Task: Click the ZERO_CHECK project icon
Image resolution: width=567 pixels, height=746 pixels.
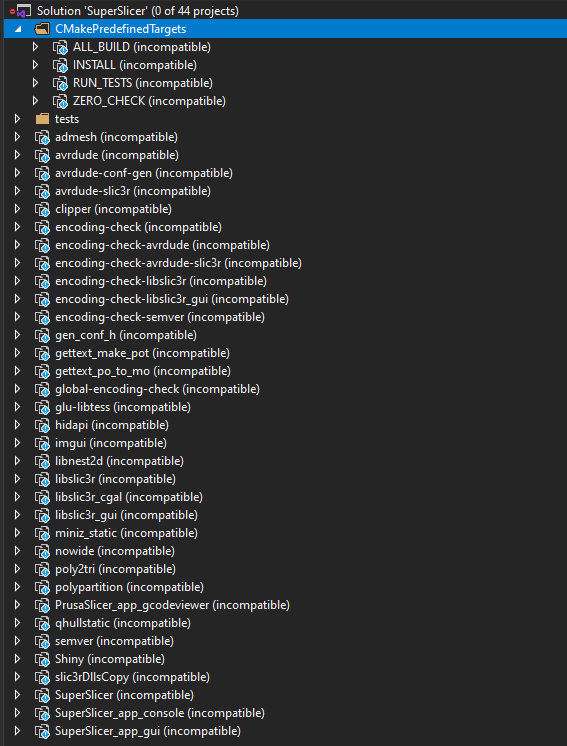Action: coord(60,101)
